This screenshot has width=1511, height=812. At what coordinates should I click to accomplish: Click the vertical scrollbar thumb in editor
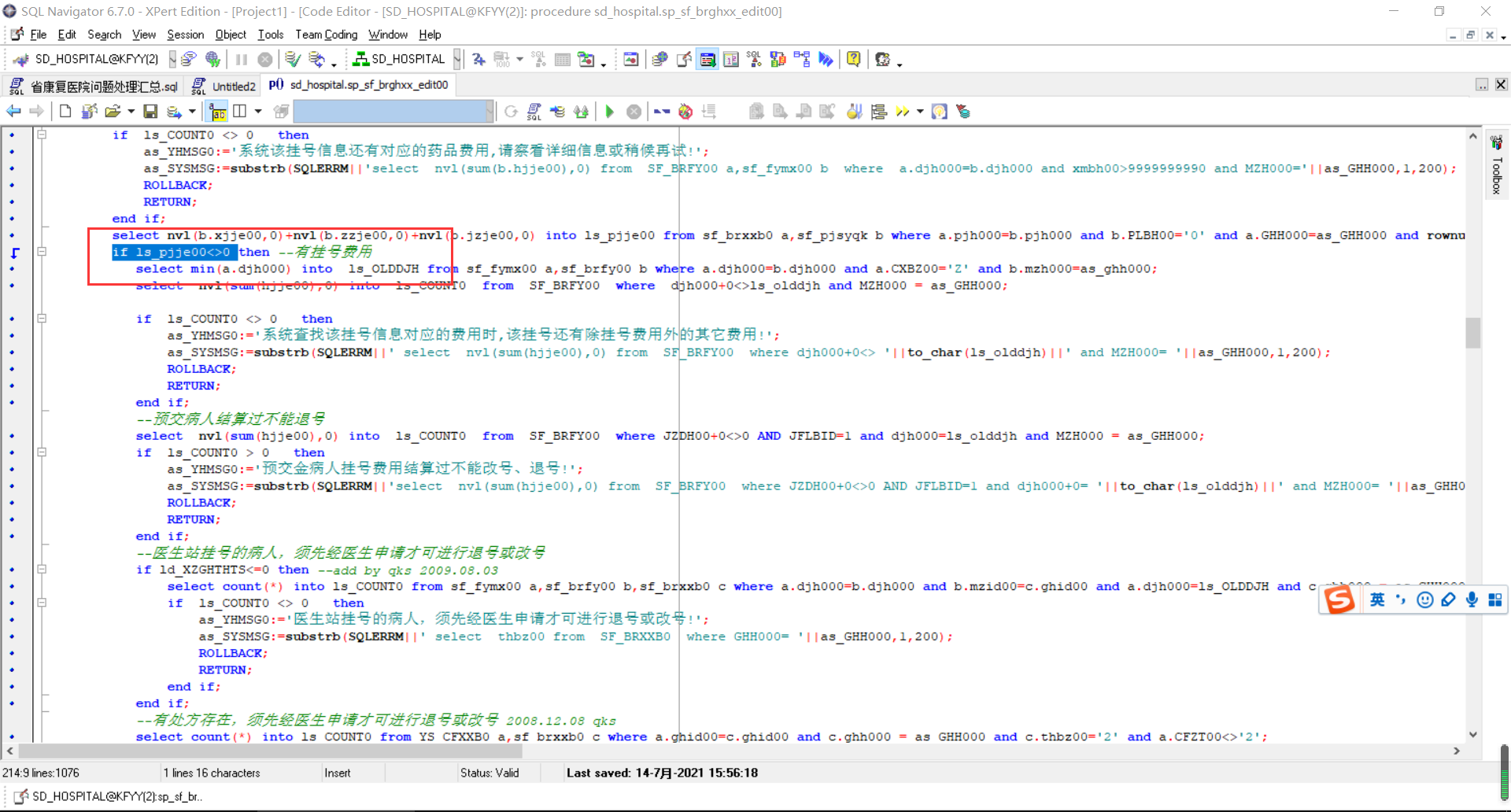click(x=1472, y=332)
